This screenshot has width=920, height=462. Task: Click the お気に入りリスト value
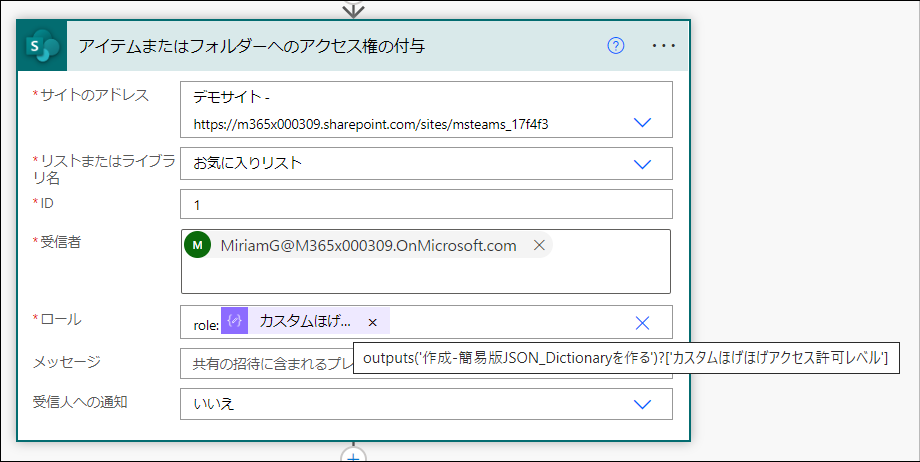[248, 163]
